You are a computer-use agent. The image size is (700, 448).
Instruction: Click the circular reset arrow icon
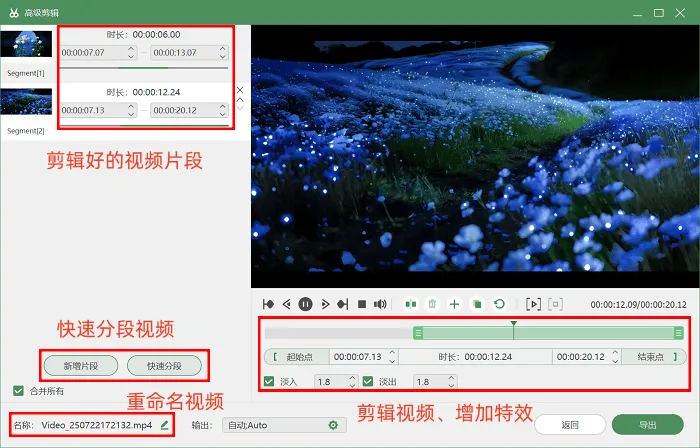click(x=500, y=304)
